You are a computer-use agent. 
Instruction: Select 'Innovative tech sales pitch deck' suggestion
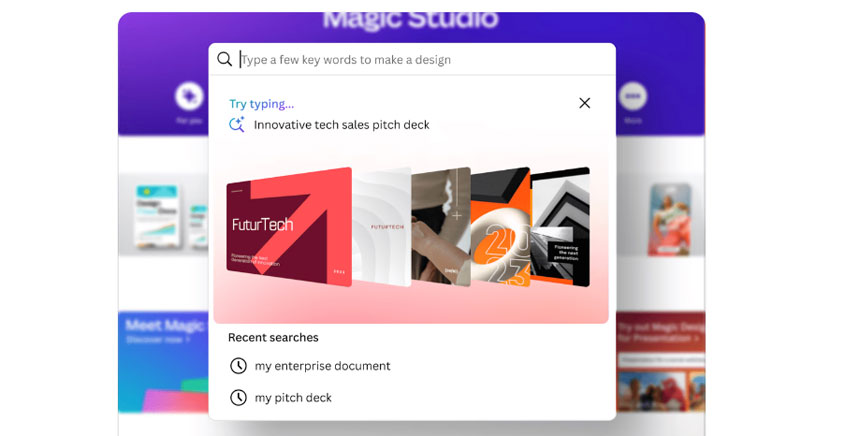tap(341, 125)
